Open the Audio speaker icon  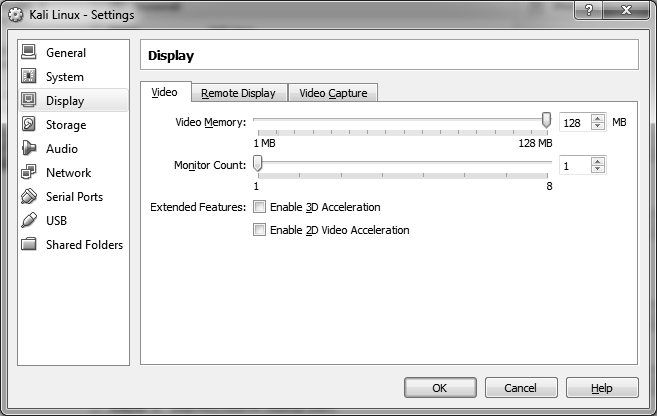coord(28,149)
